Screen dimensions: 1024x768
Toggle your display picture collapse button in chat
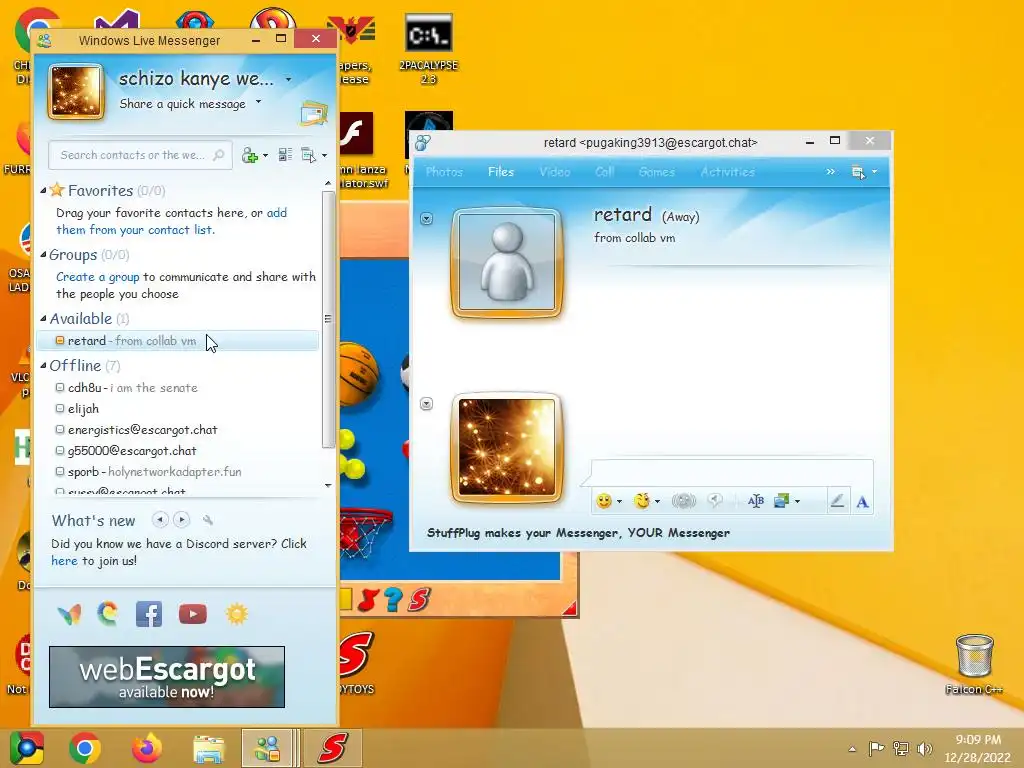pos(426,404)
